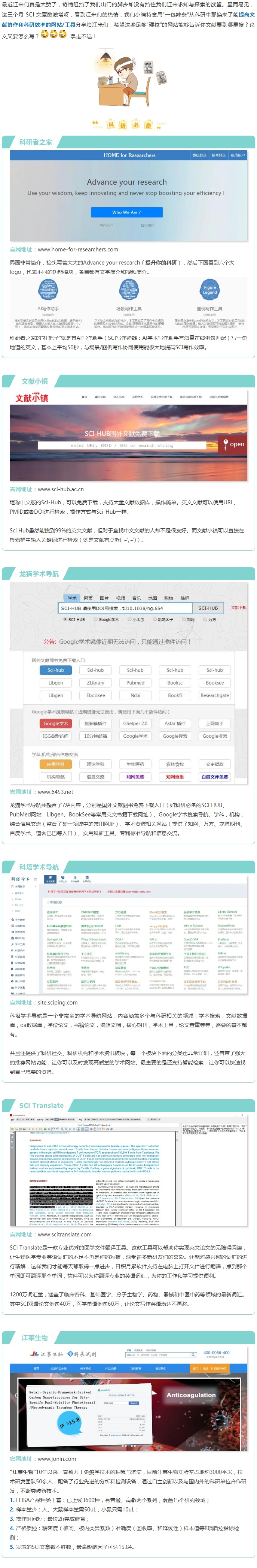Click the 科塔学术 logo in the screenshot
257x1568 pixels.
[20, 879]
